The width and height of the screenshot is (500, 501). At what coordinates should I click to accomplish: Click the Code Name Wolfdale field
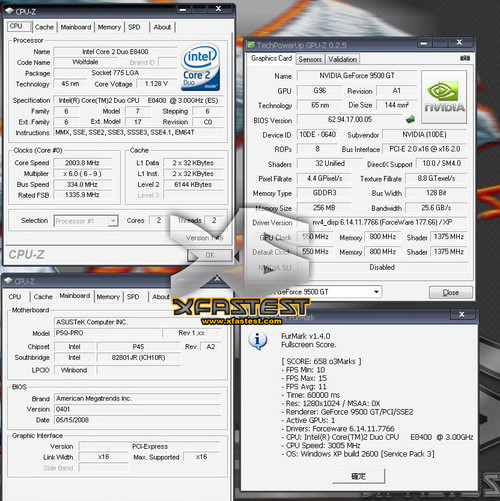click(x=85, y=62)
